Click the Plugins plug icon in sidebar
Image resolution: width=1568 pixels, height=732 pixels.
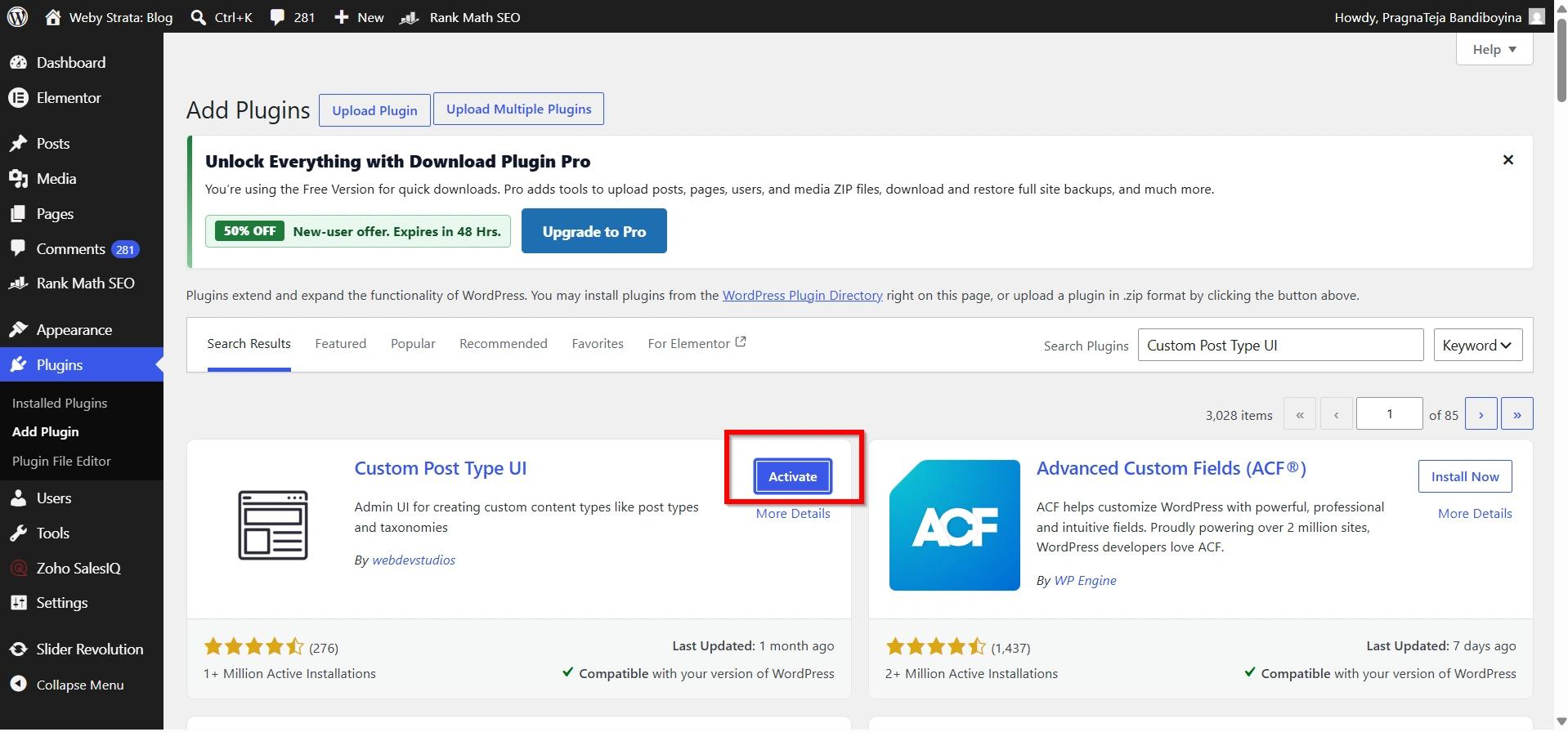coord(18,364)
